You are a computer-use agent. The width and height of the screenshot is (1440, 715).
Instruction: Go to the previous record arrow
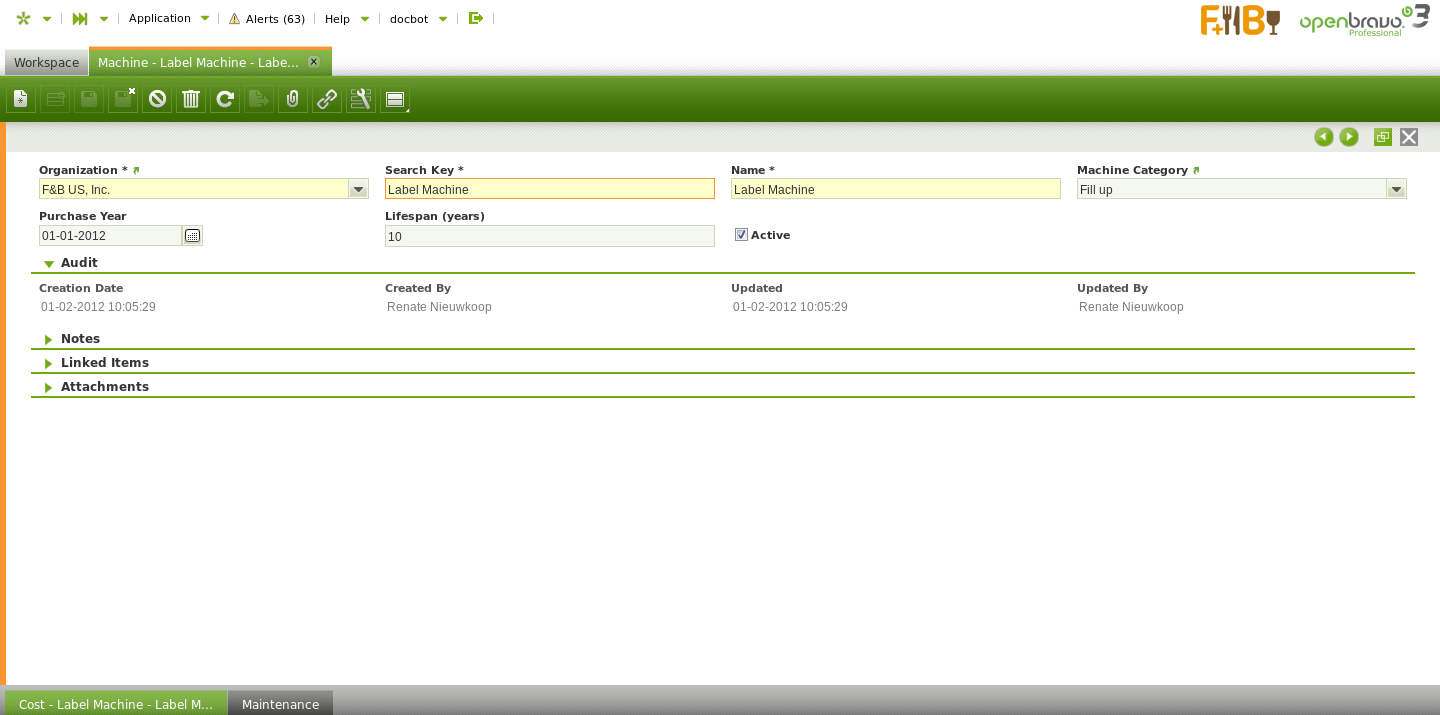point(1324,137)
